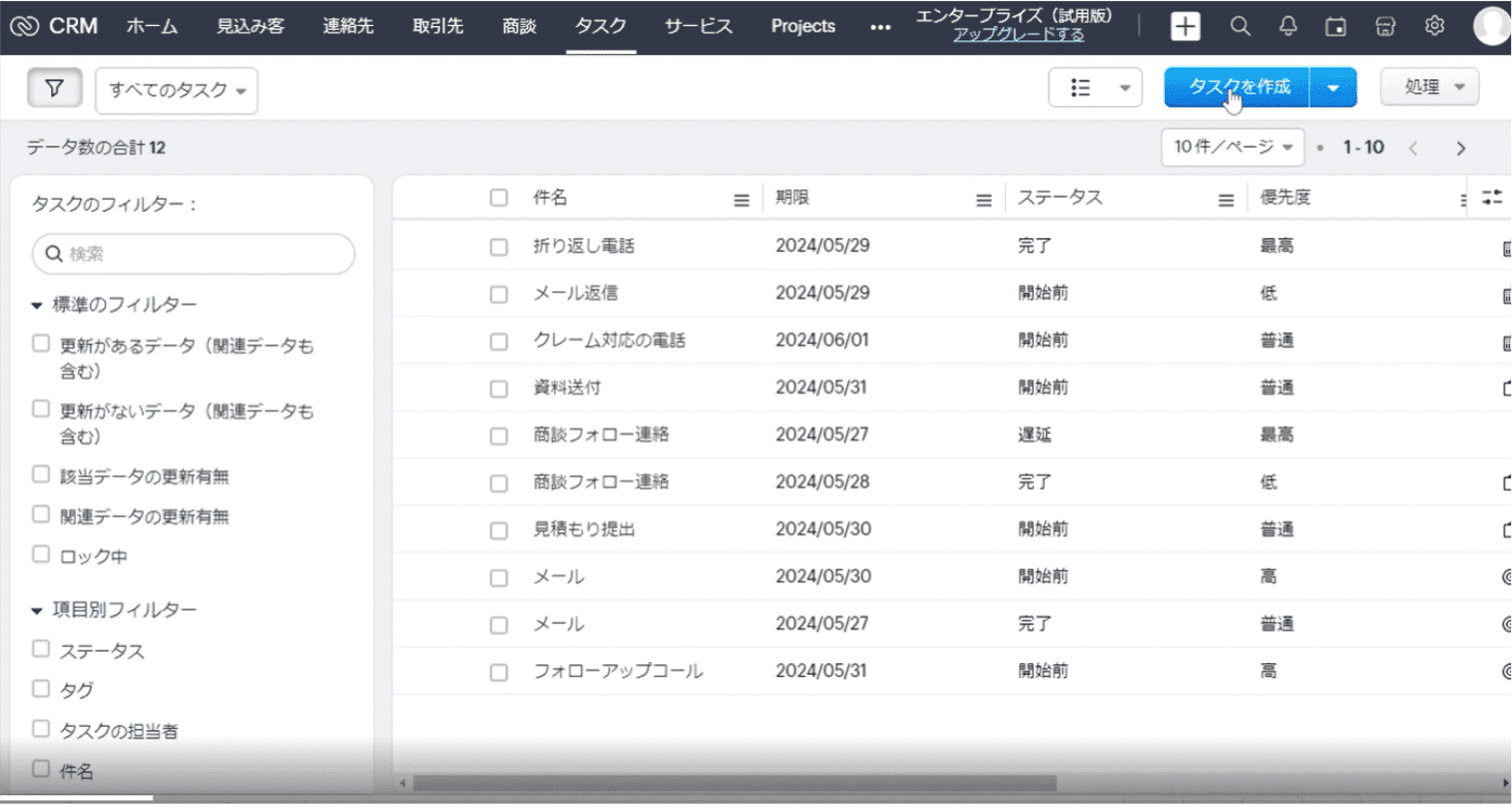1512x804 pixels.
Task: Enable 該当データの更新有無 filter checkbox
Action: (40, 474)
